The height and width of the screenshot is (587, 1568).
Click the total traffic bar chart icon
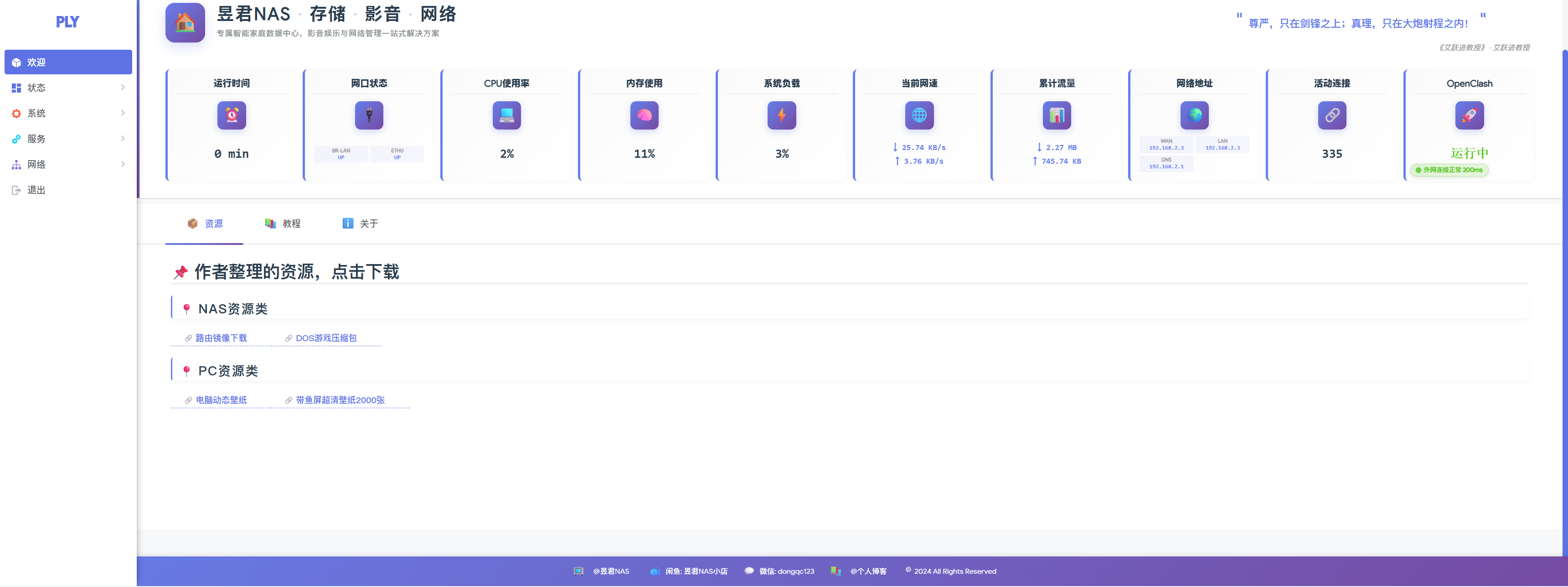click(1057, 115)
